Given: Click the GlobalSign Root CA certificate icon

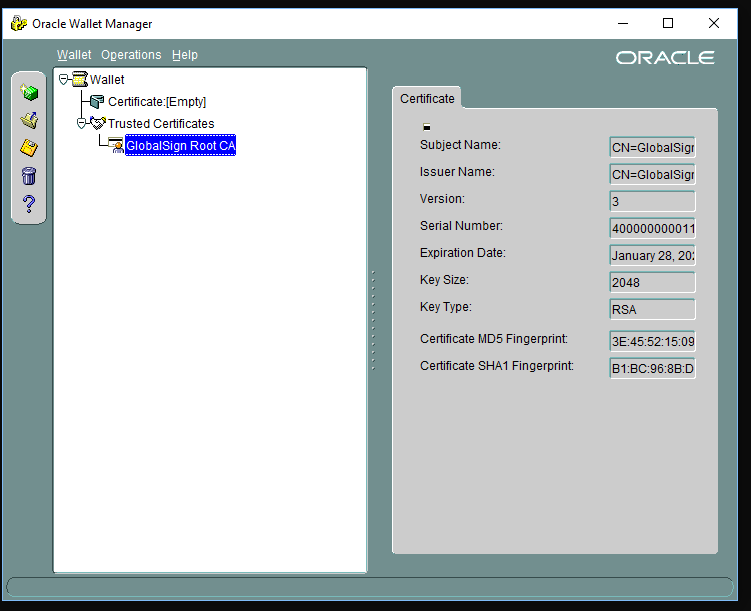Looking at the screenshot, I should (116, 145).
